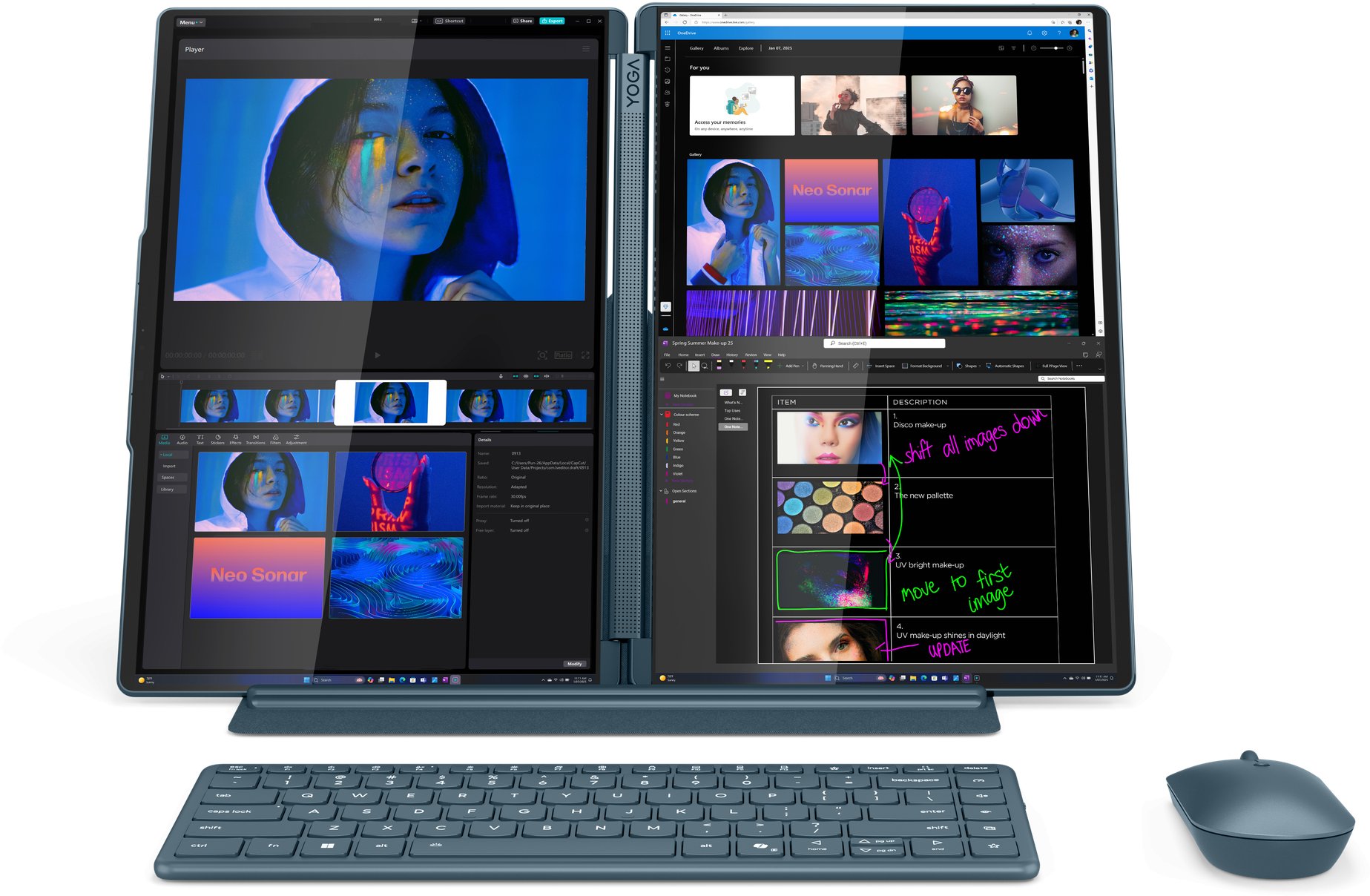
Task: Click the Export button
Action: tap(552, 21)
